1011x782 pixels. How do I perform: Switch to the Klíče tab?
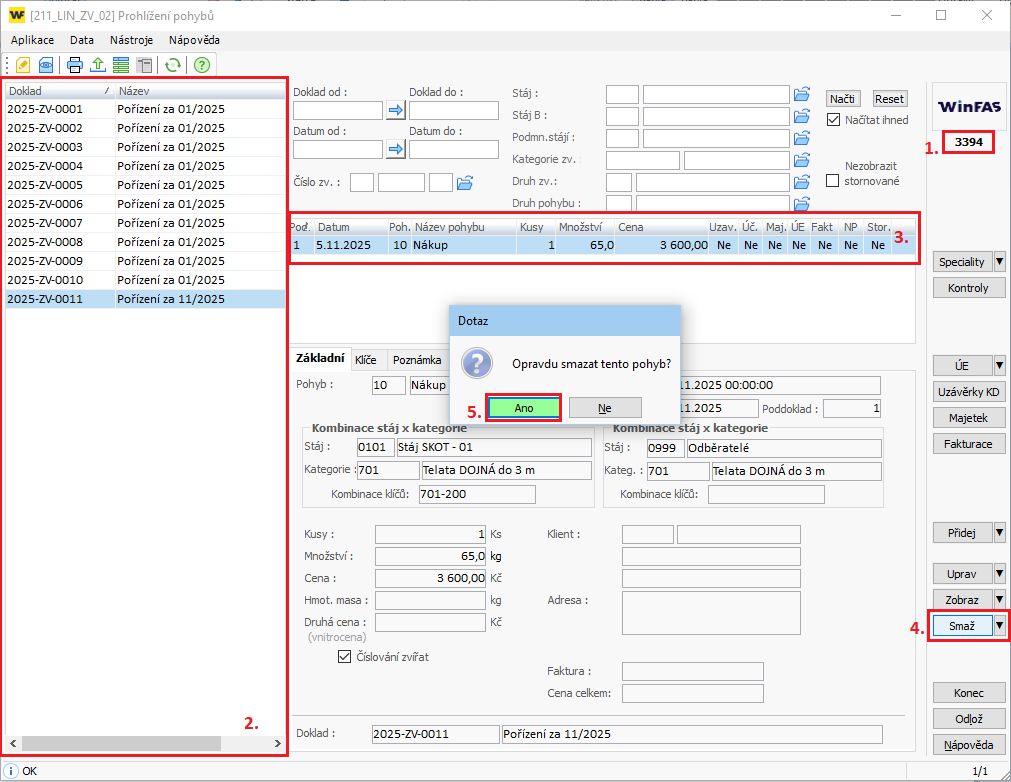tap(366, 360)
